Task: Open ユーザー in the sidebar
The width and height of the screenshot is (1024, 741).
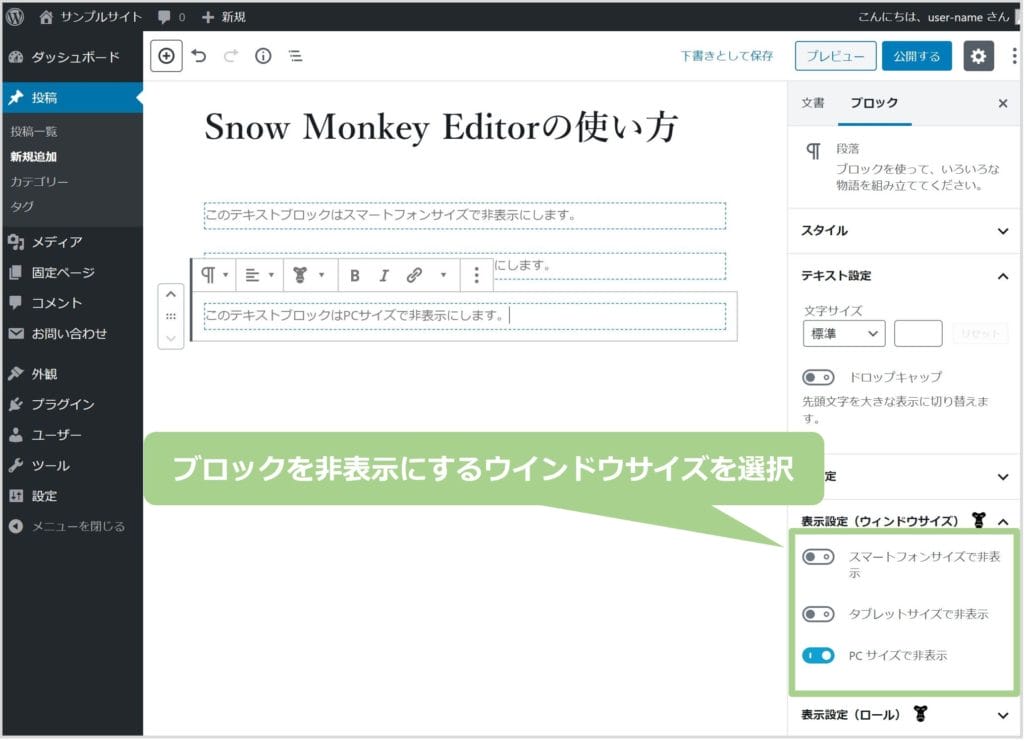Action: click(x=72, y=435)
